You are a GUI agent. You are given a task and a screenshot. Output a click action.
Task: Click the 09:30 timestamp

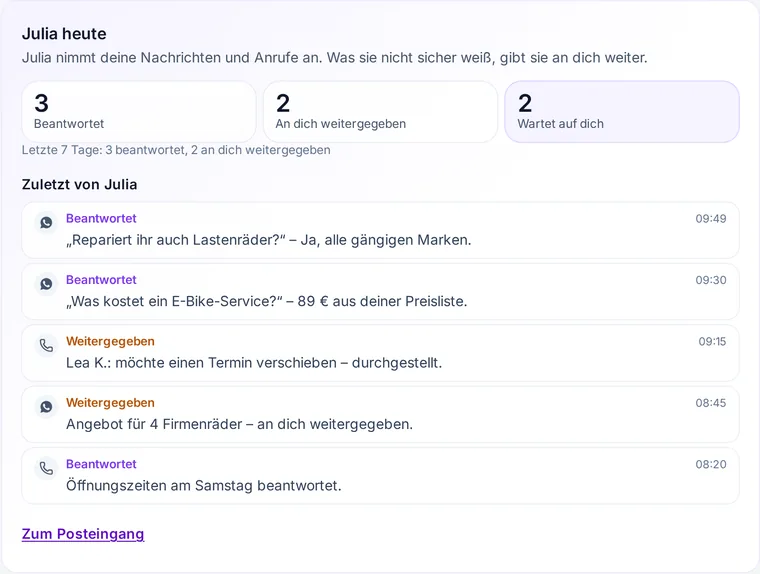pos(711,280)
